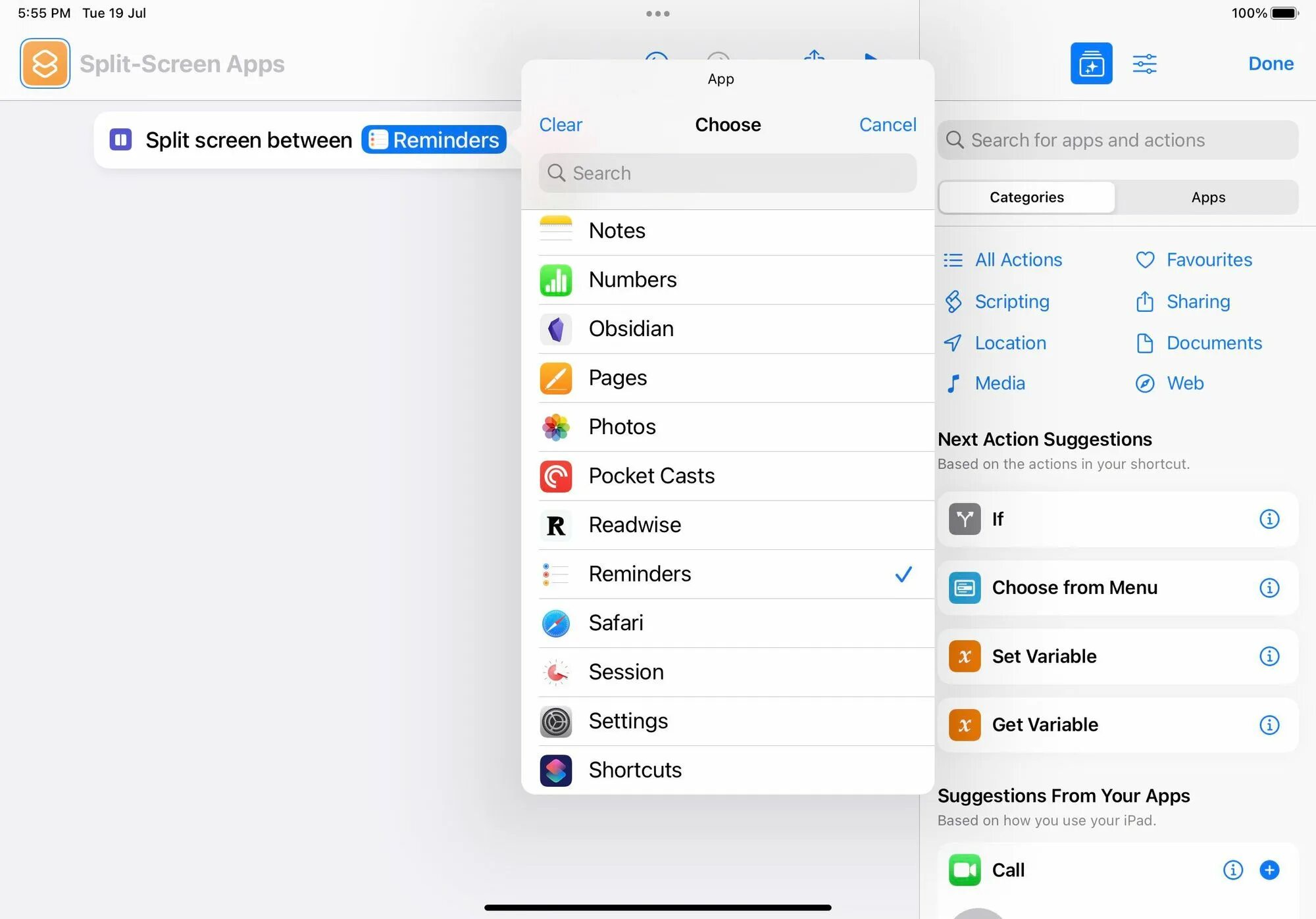Select the Numbers app icon
Screen dimensions: 1316x919
[557, 280]
